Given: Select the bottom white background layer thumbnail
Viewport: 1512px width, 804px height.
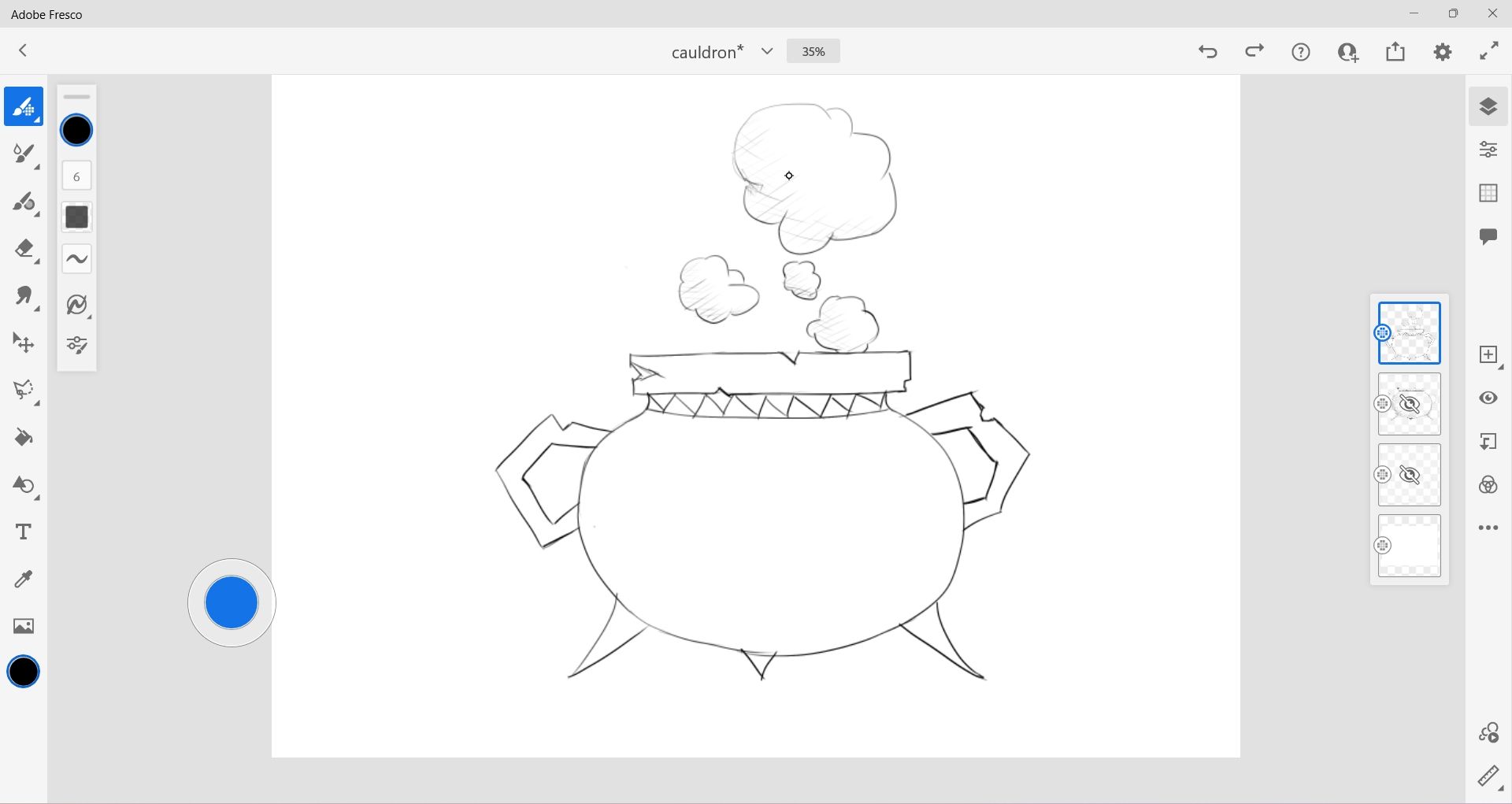Looking at the screenshot, I should (1410, 546).
